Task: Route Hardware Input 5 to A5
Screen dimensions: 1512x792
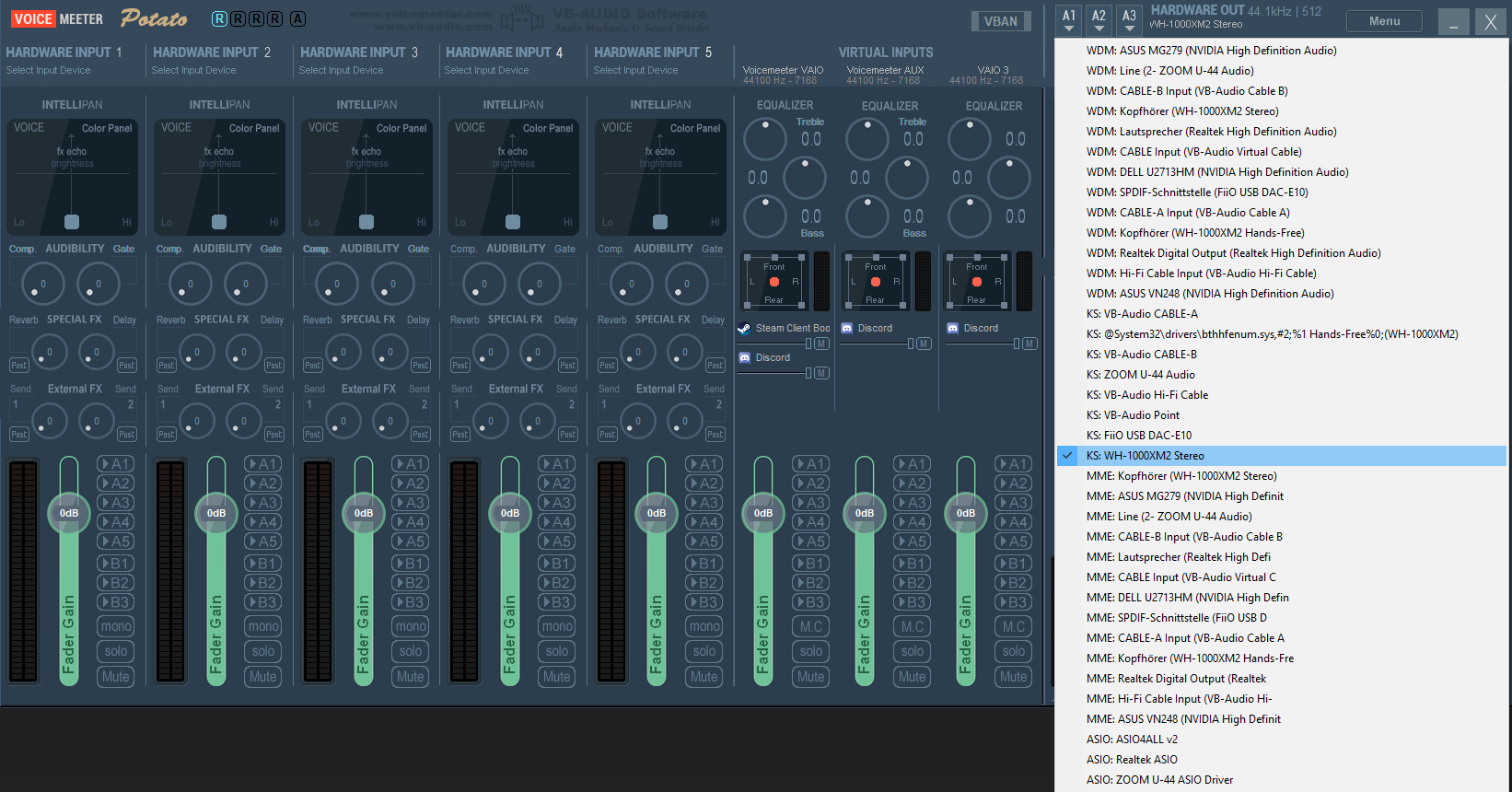Action: click(x=704, y=542)
